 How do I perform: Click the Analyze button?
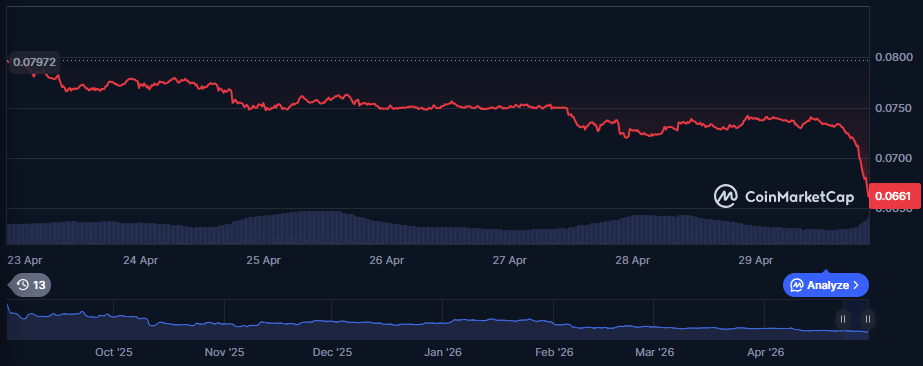coord(825,285)
